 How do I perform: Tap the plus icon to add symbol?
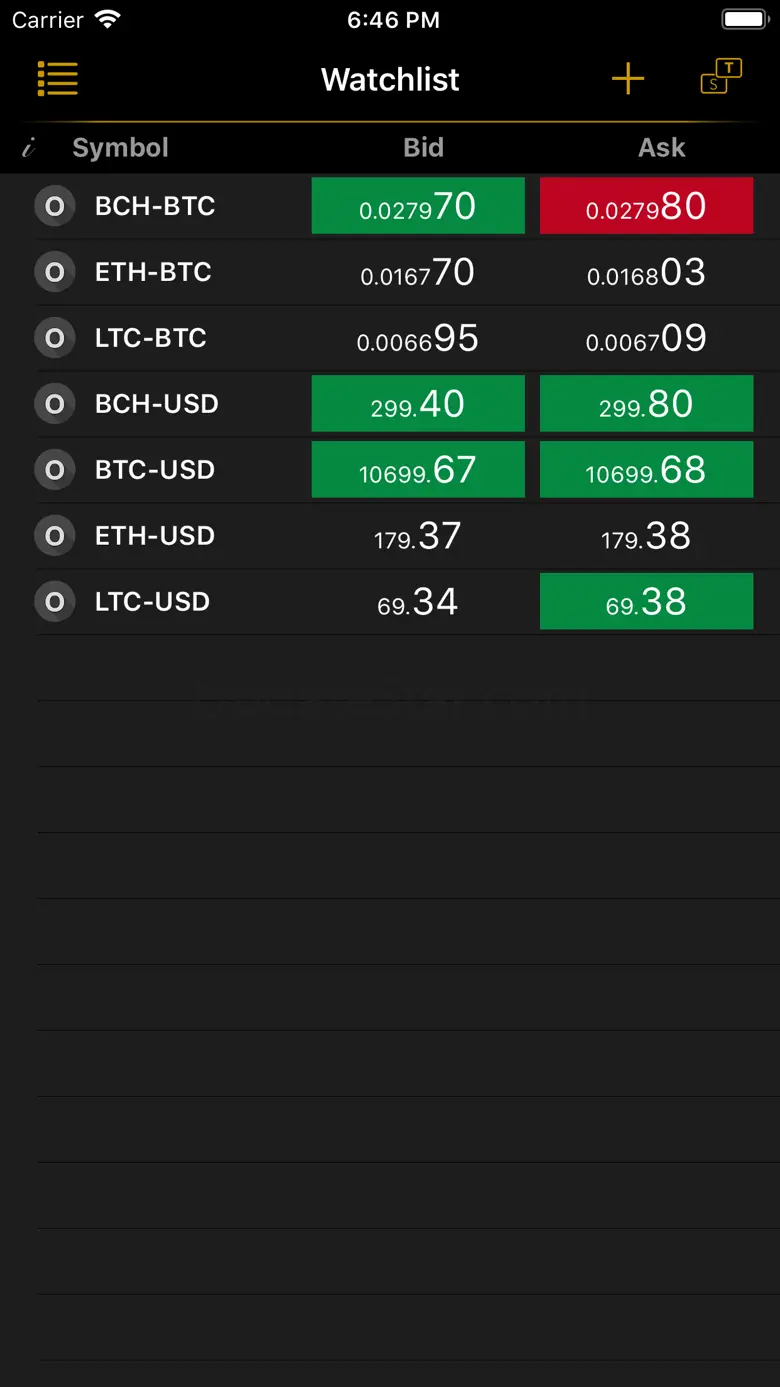click(x=628, y=79)
